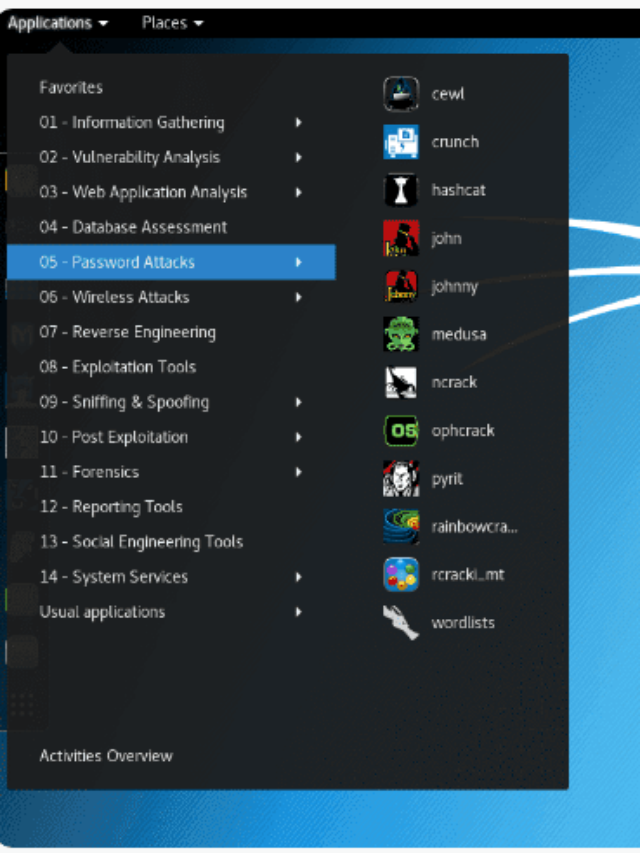This screenshot has height=853, width=640.
Task: Open Usual applications category
Action: (171, 611)
